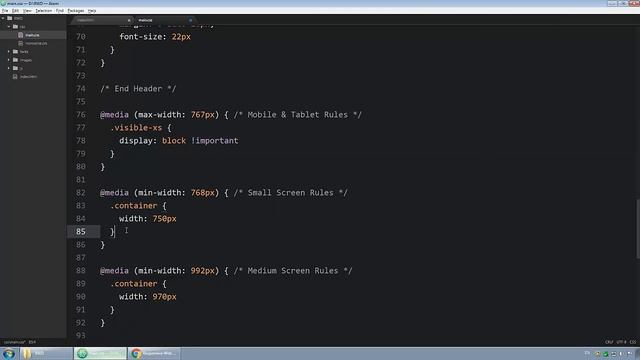Viewport: 640px width, 360px height.
Task: Click line number 85 in gutter
Action: pos(81,231)
